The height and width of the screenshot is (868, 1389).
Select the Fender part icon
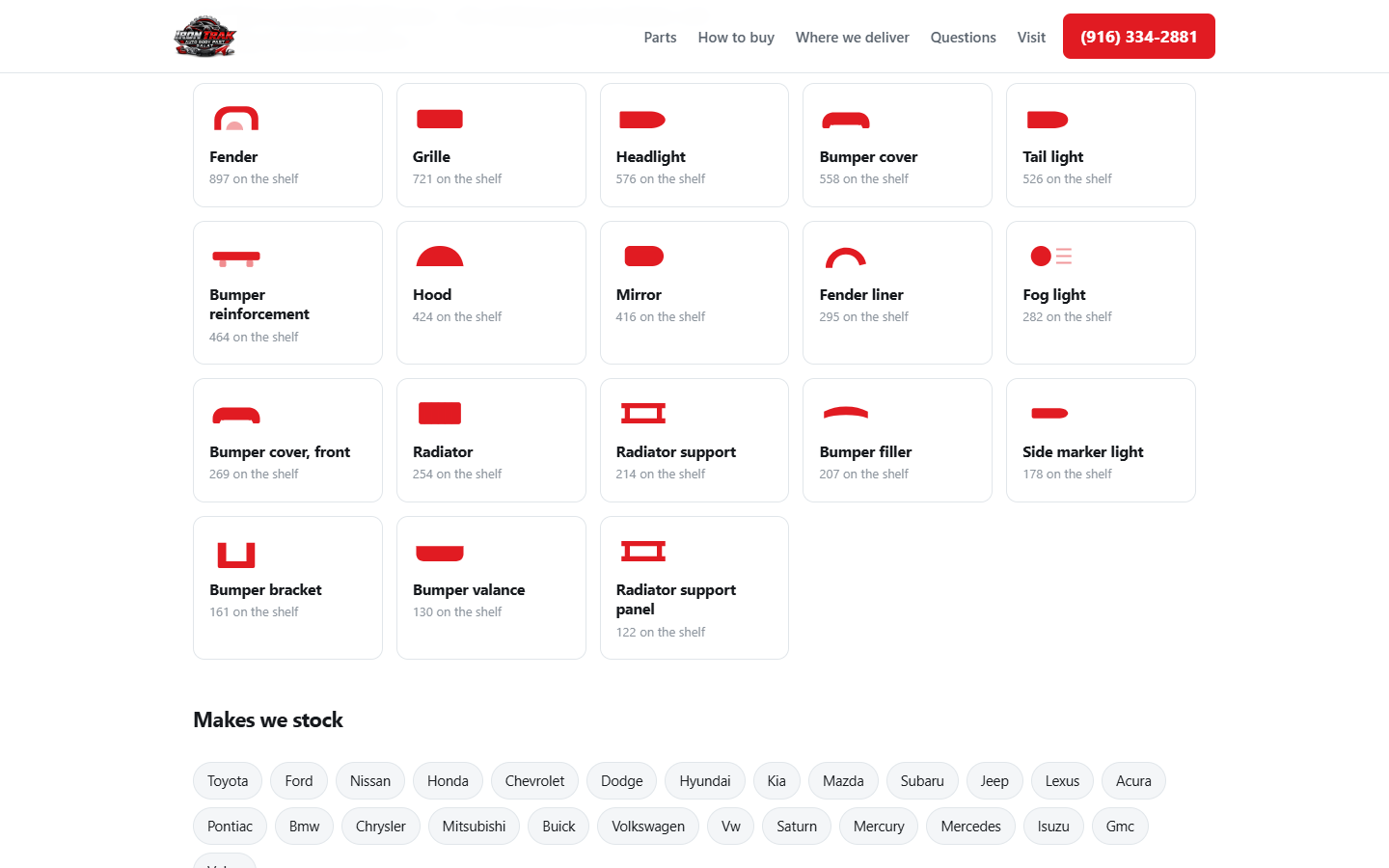[236, 119]
